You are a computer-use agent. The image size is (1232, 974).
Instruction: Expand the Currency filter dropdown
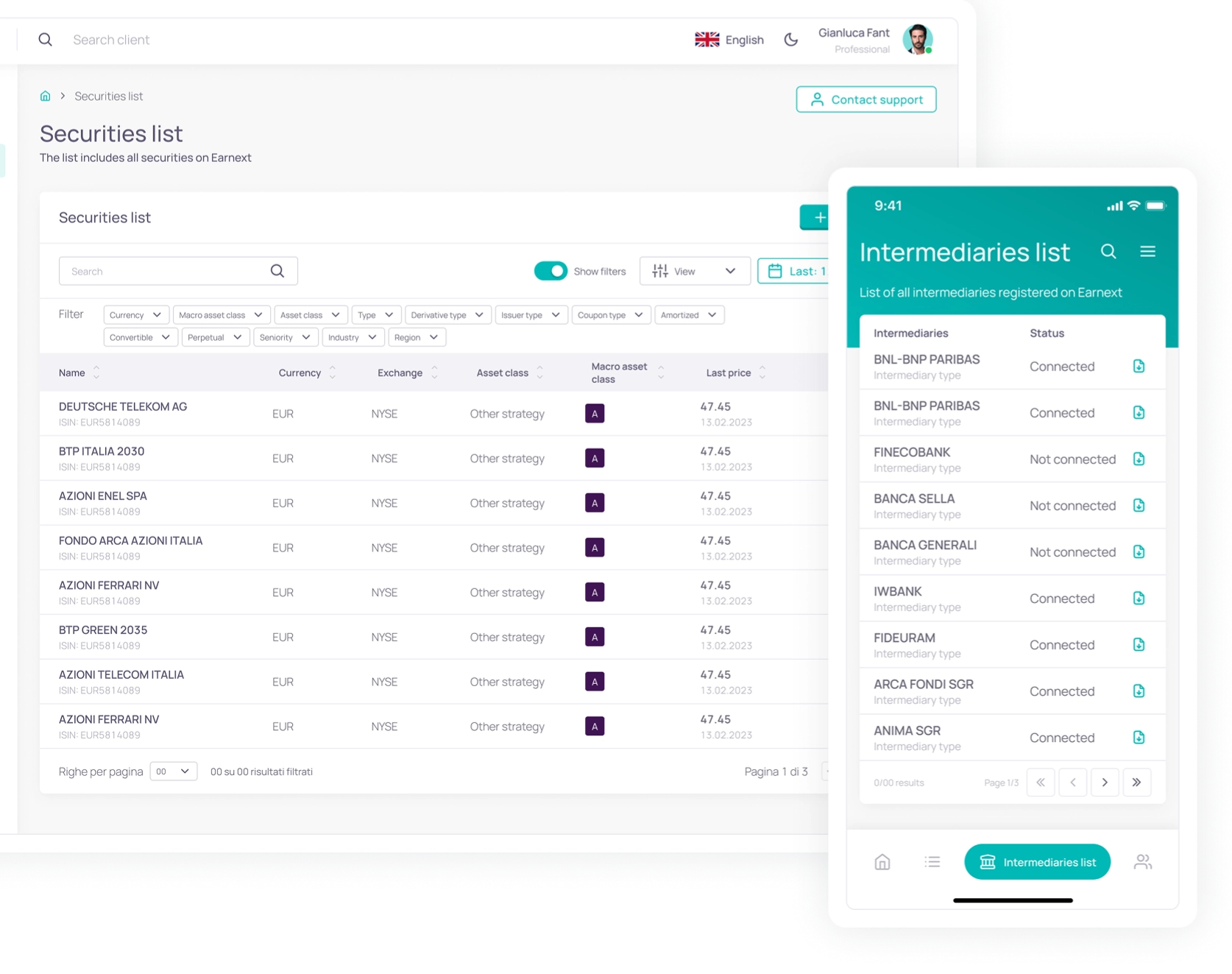coord(136,315)
